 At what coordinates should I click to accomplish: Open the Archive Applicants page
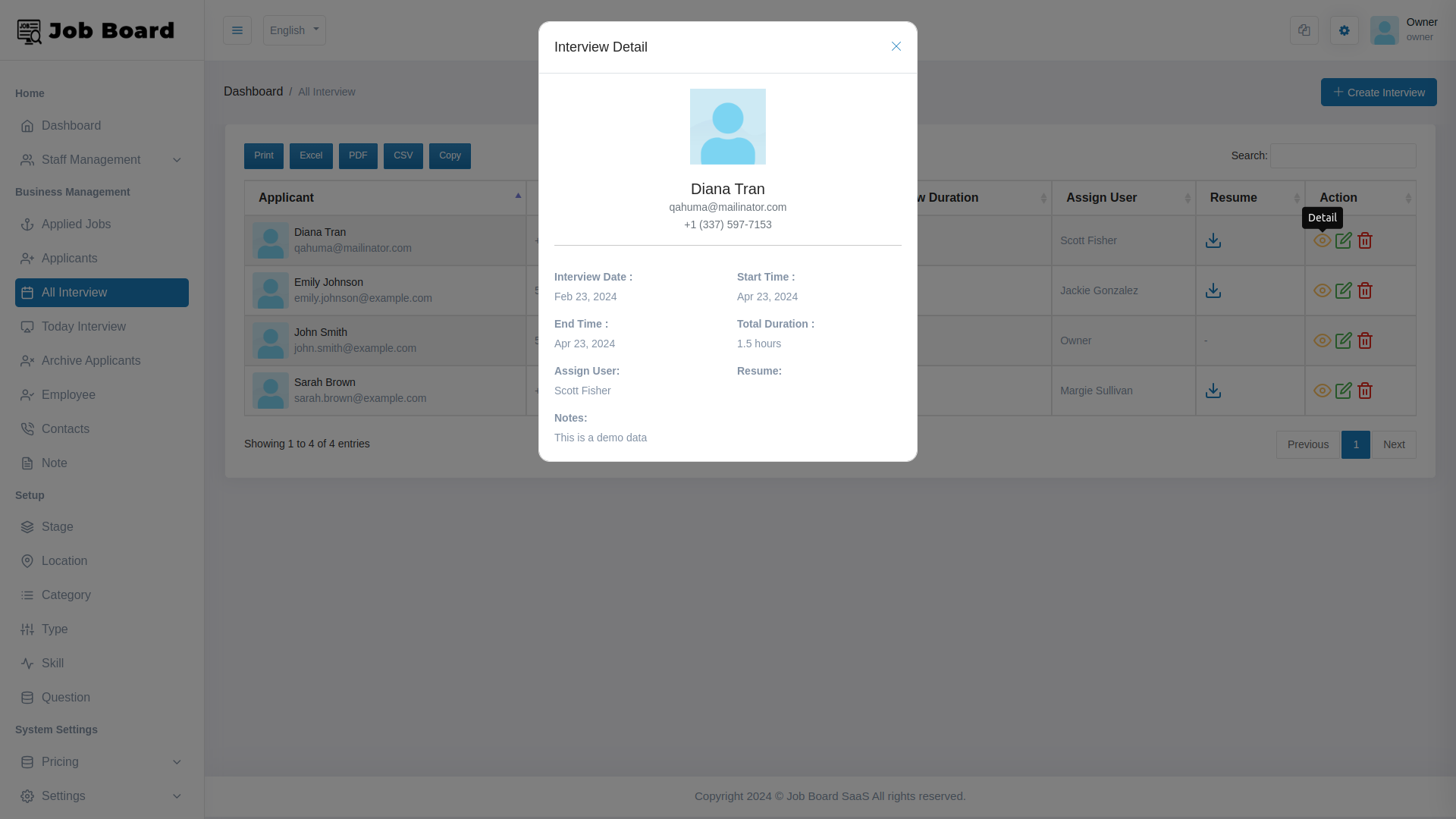click(x=91, y=360)
